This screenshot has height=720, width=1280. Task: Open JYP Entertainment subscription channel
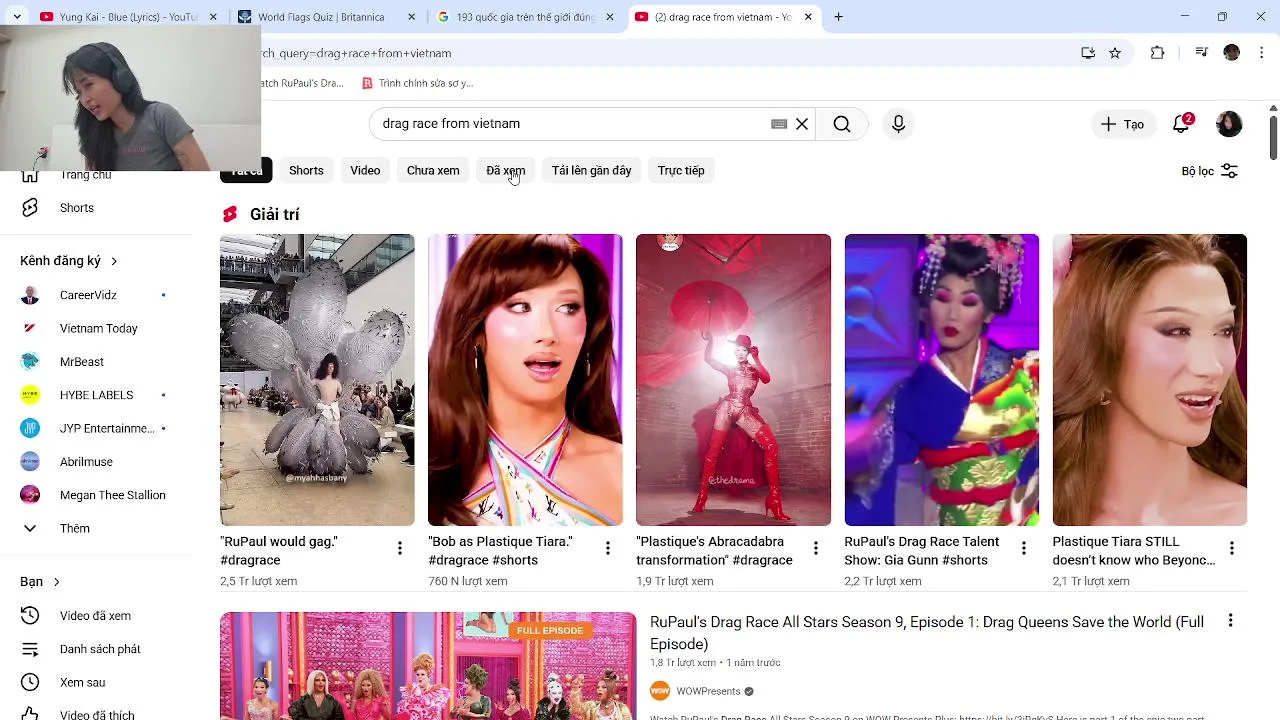(x=106, y=428)
